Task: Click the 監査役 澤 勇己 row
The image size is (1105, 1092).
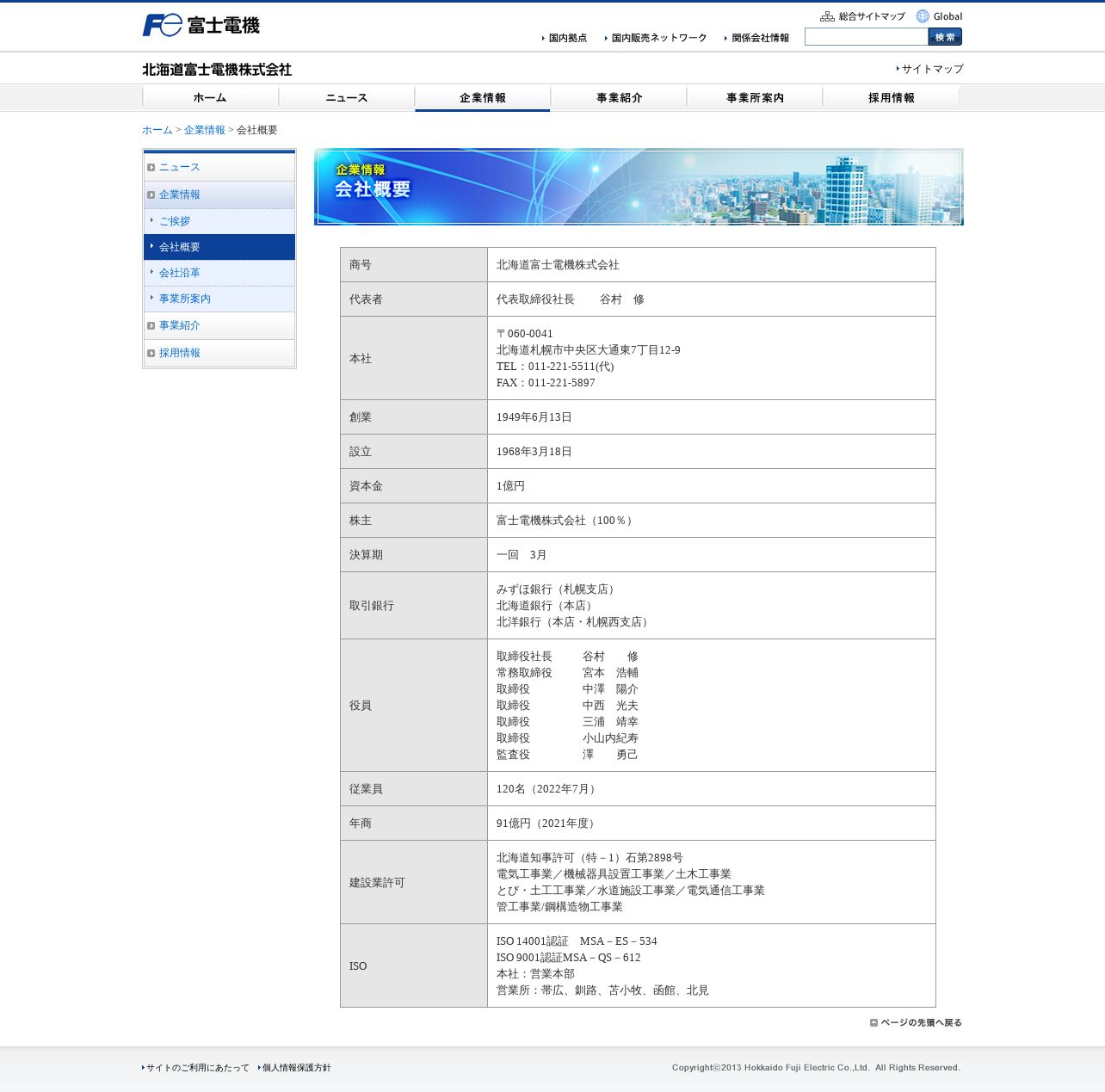Action: click(567, 755)
